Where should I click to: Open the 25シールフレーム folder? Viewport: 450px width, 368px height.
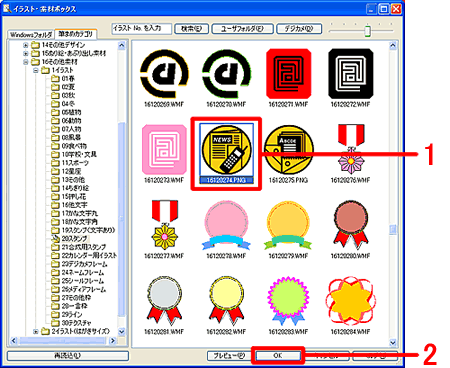tap(78, 281)
